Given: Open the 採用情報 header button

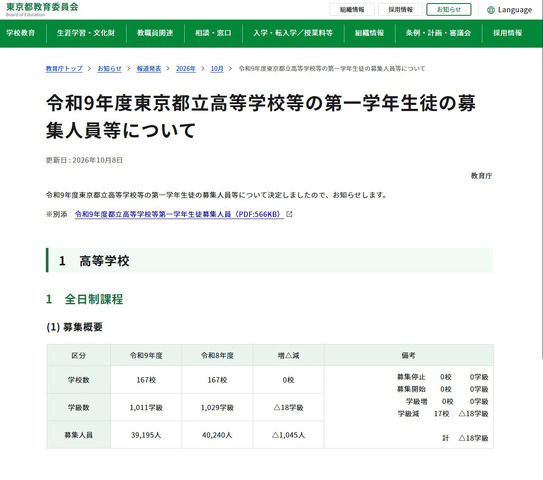Looking at the screenshot, I should (400, 10).
